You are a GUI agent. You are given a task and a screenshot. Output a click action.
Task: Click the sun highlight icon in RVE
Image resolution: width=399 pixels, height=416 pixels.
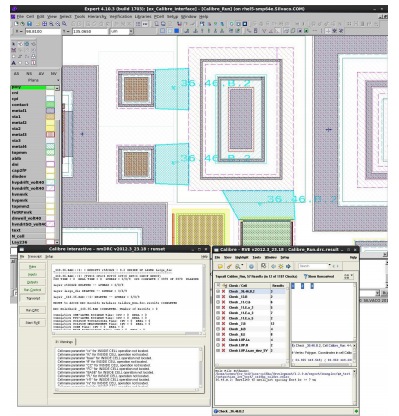click(x=281, y=266)
